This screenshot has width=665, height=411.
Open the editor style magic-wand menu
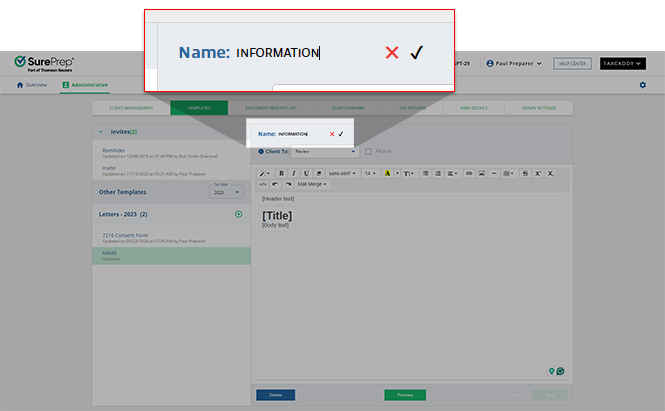click(265, 173)
